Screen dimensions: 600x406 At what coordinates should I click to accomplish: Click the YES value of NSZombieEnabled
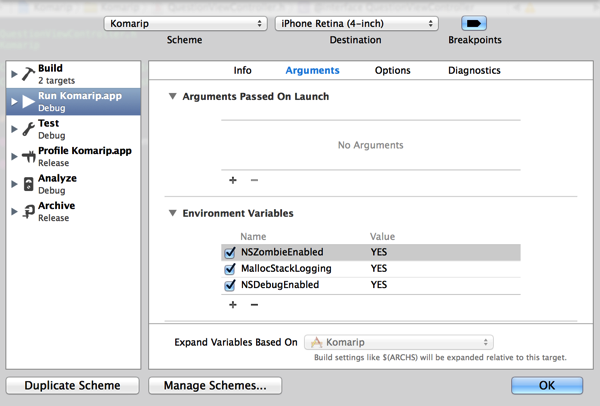pyautogui.click(x=378, y=252)
